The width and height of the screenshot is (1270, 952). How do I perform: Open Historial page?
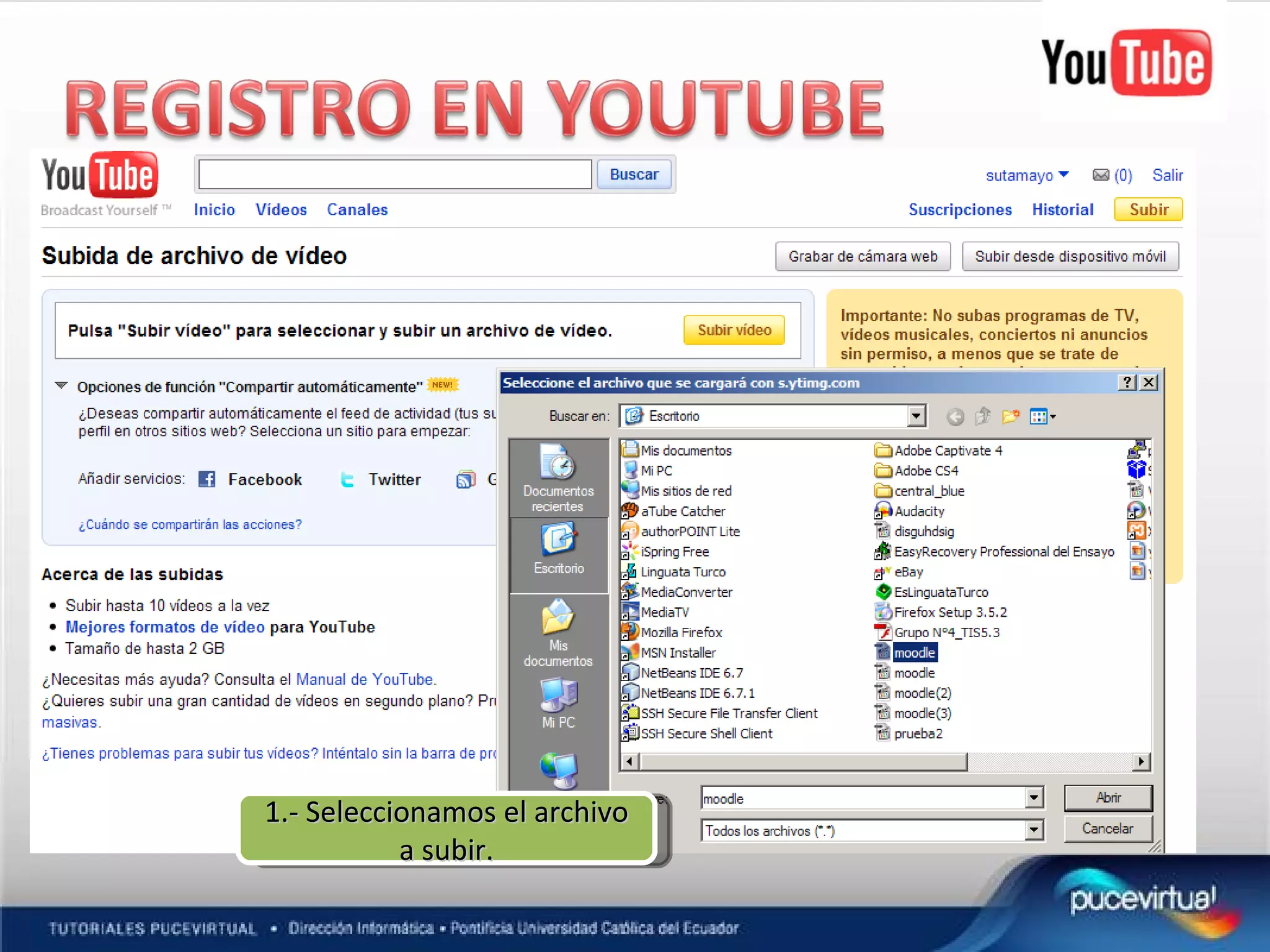tap(1063, 210)
